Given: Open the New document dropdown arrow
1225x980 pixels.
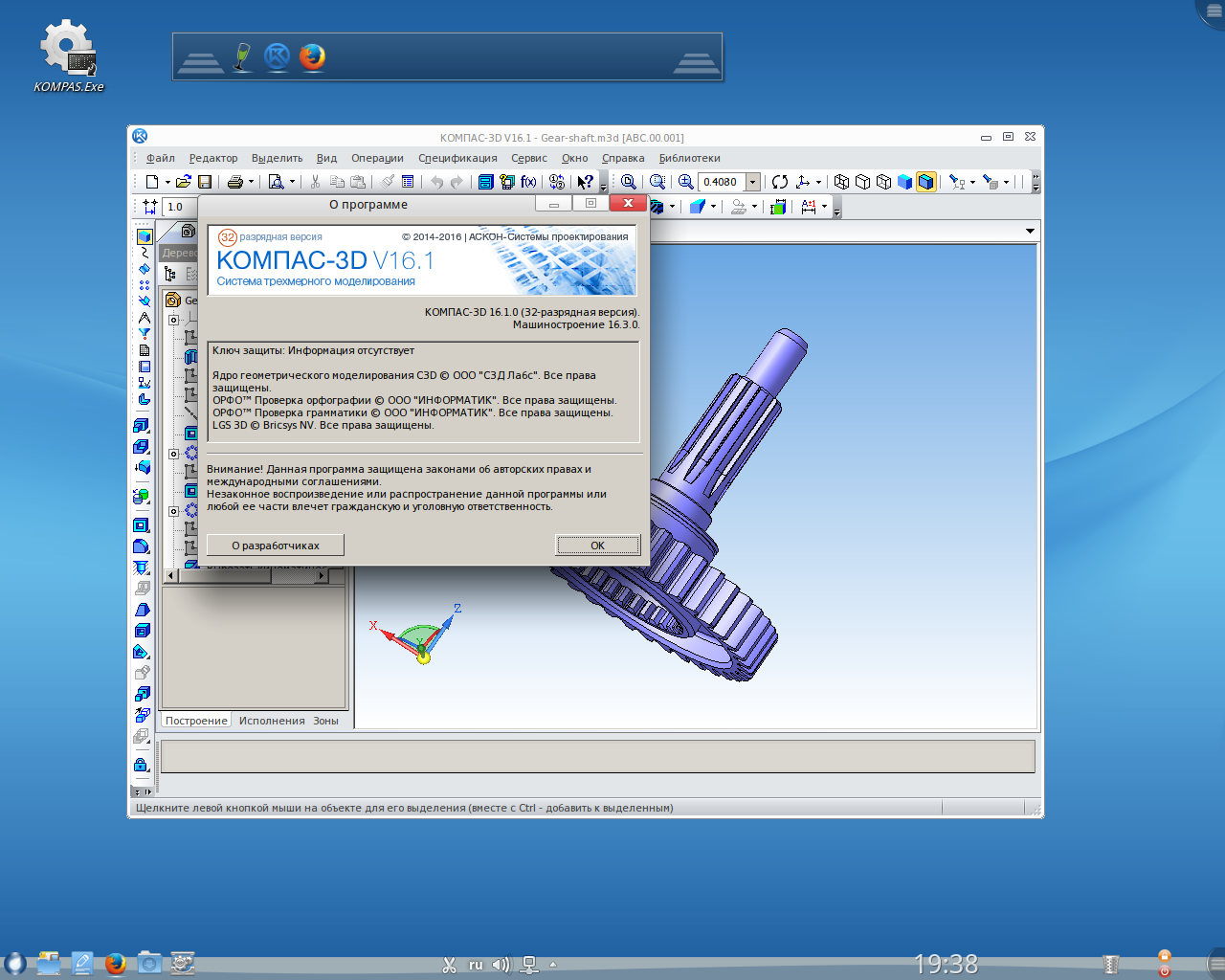Looking at the screenshot, I should point(167,182).
